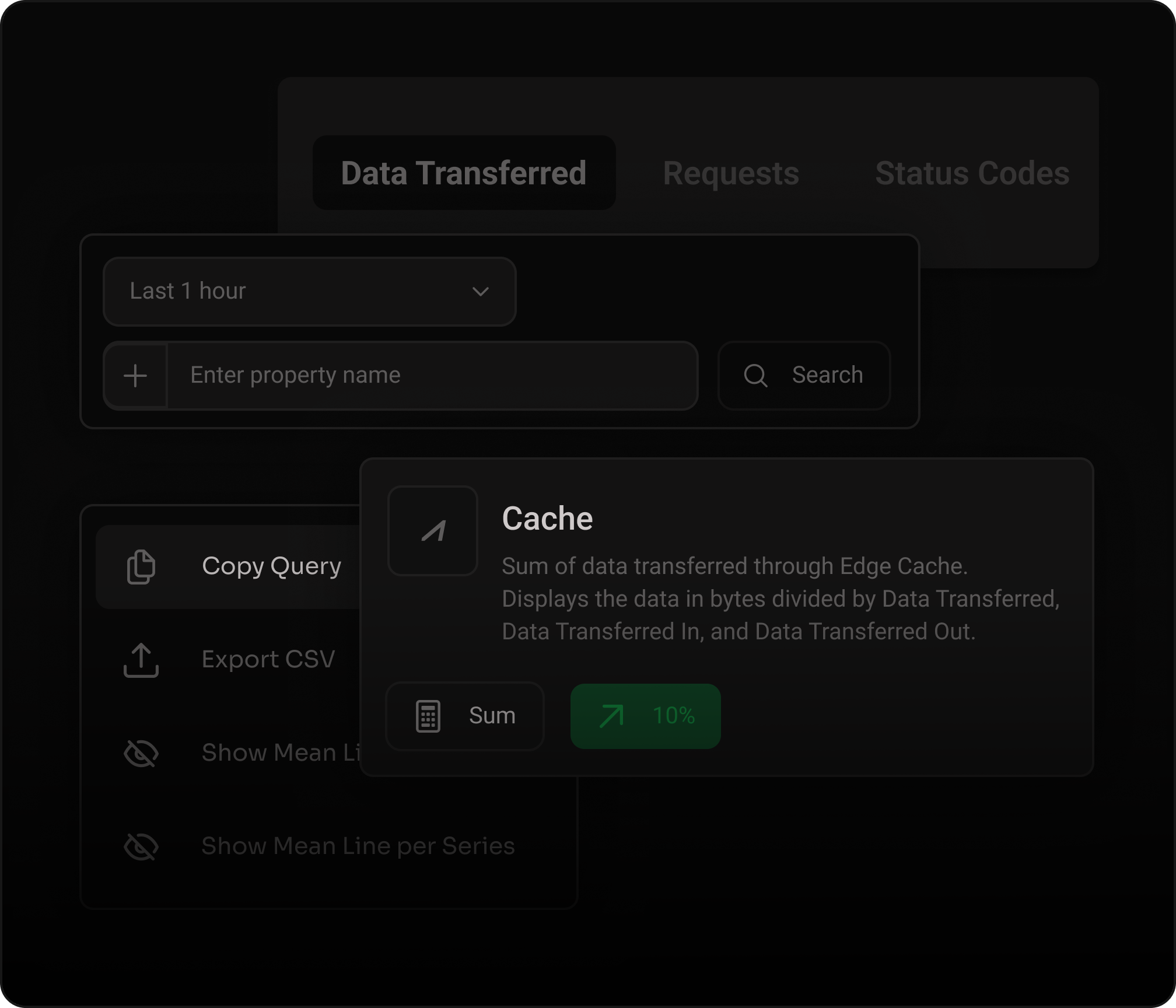Click the trending arrow icon on the Cache card
This screenshot has height=1008, width=1176.
click(432, 530)
